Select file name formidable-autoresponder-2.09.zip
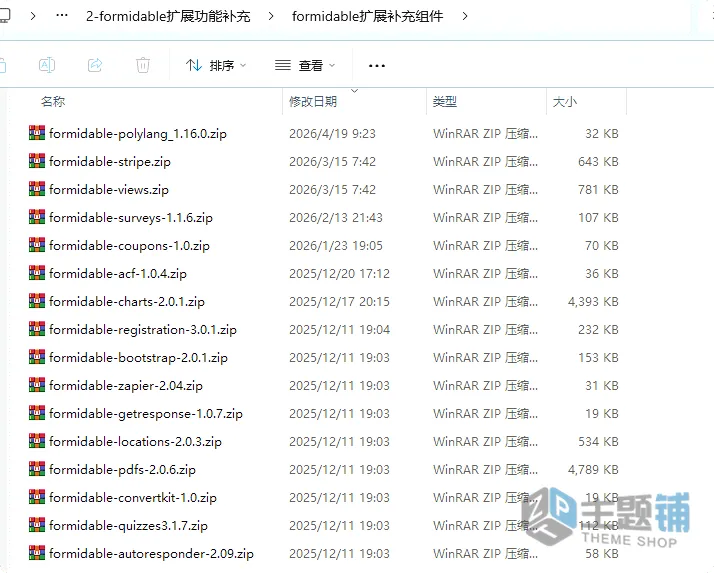 click(x=151, y=554)
